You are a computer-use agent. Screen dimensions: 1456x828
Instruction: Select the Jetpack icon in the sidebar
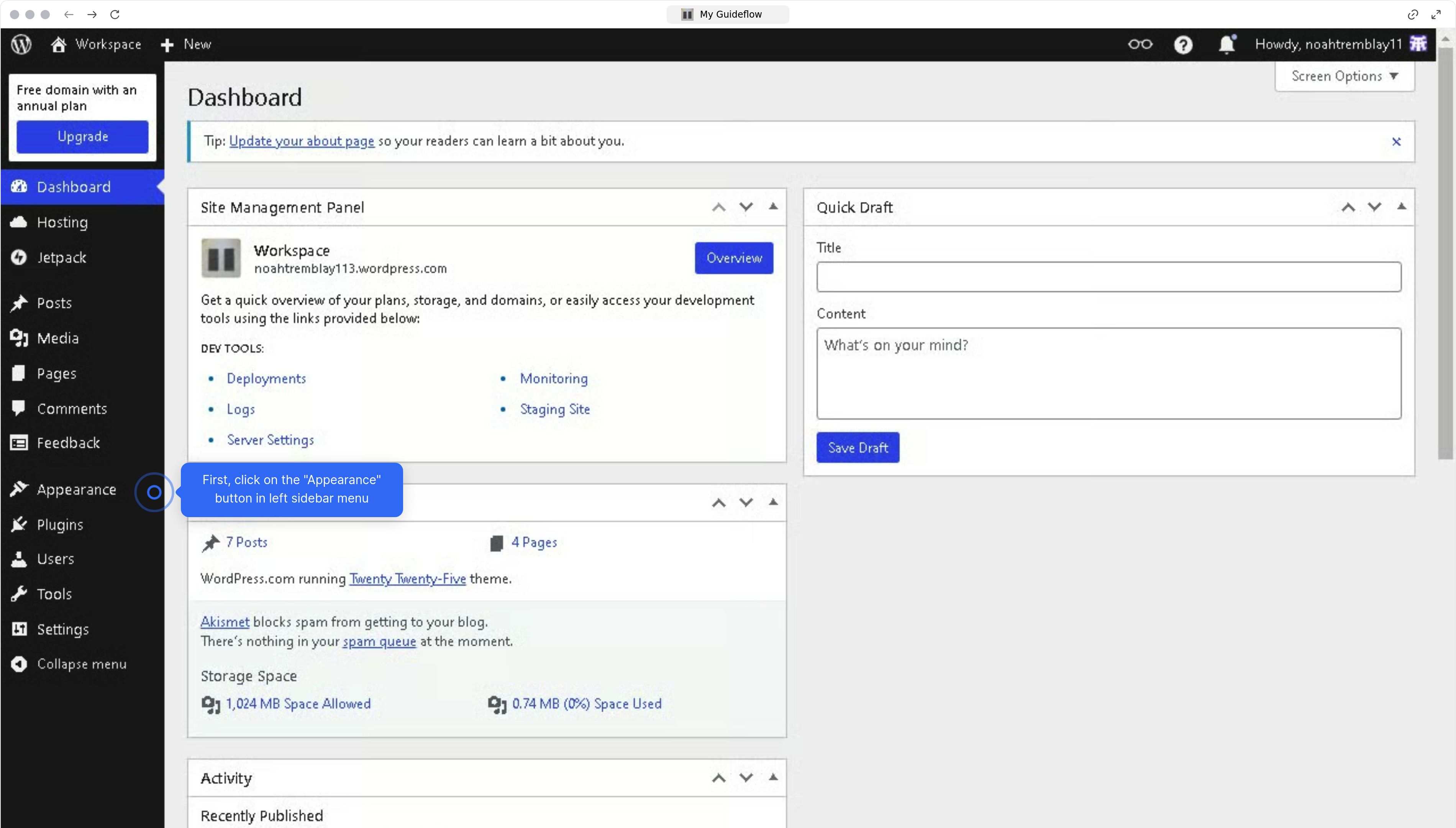(19, 257)
